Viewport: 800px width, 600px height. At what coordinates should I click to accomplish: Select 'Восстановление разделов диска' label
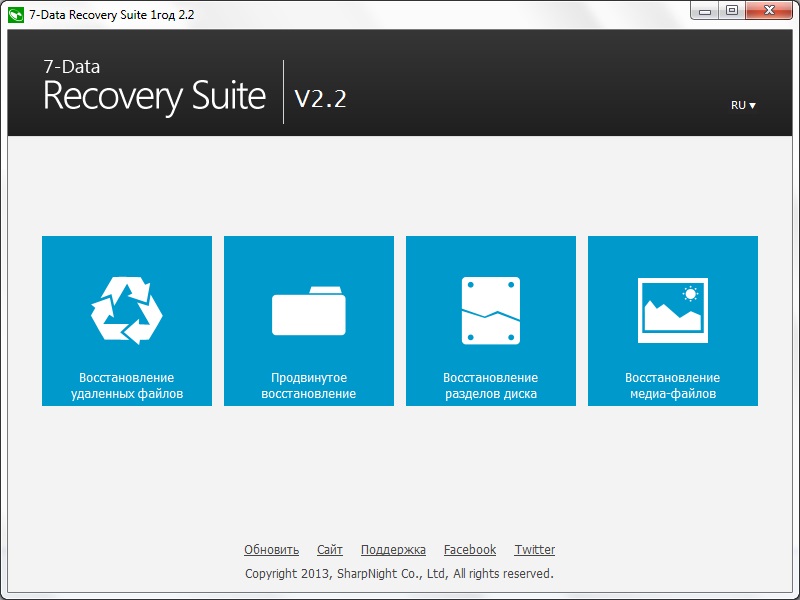click(x=491, y=386)
